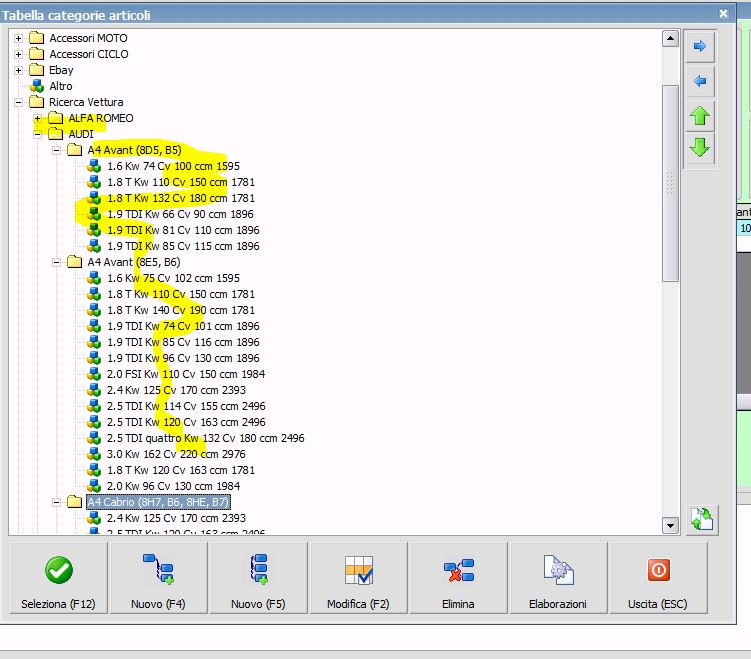Click the blue right arrow icon
This screenshot has width=751, height=659.
pos(700,46)
